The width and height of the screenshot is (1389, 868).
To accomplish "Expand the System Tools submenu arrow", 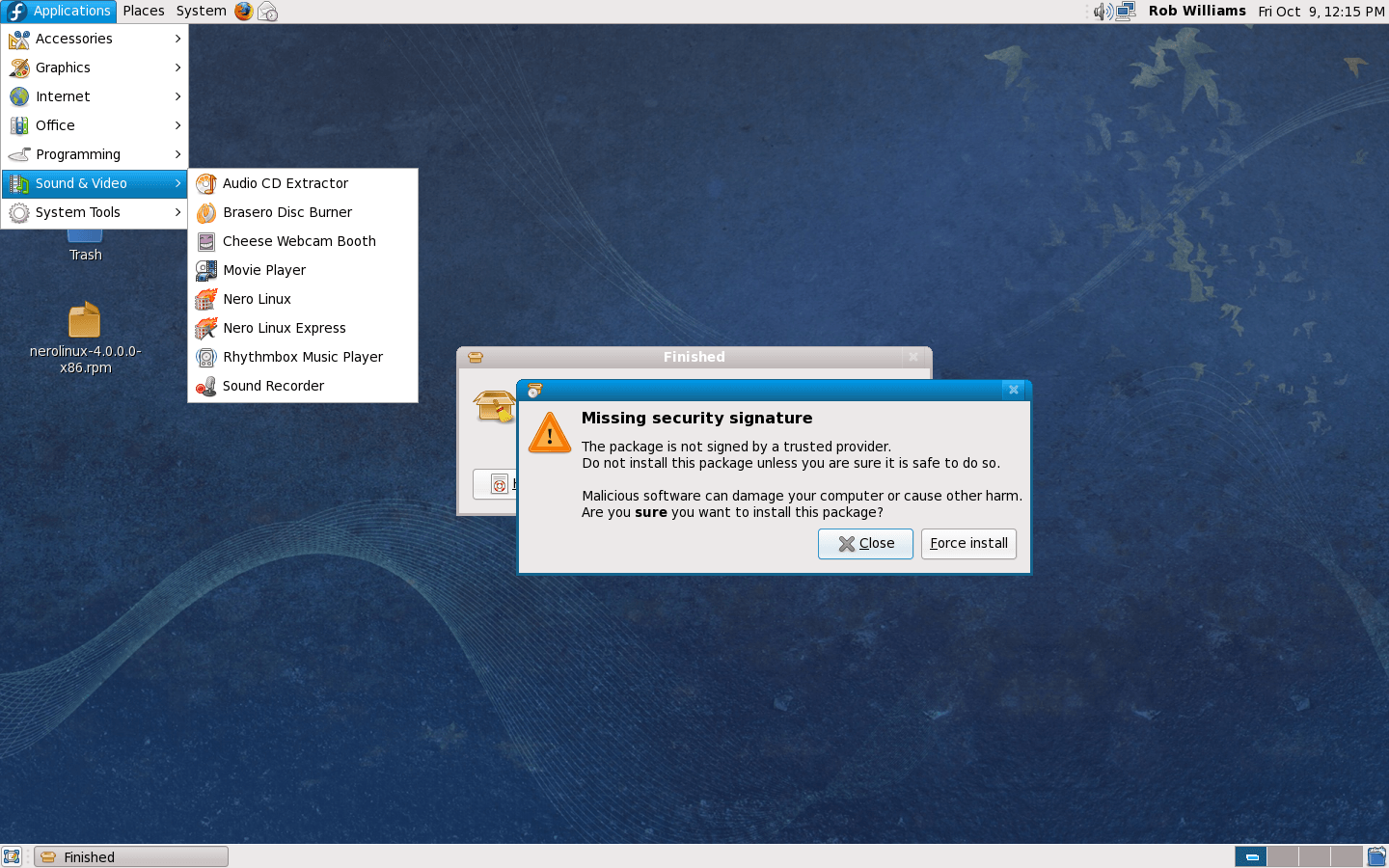I will [178, 212].
